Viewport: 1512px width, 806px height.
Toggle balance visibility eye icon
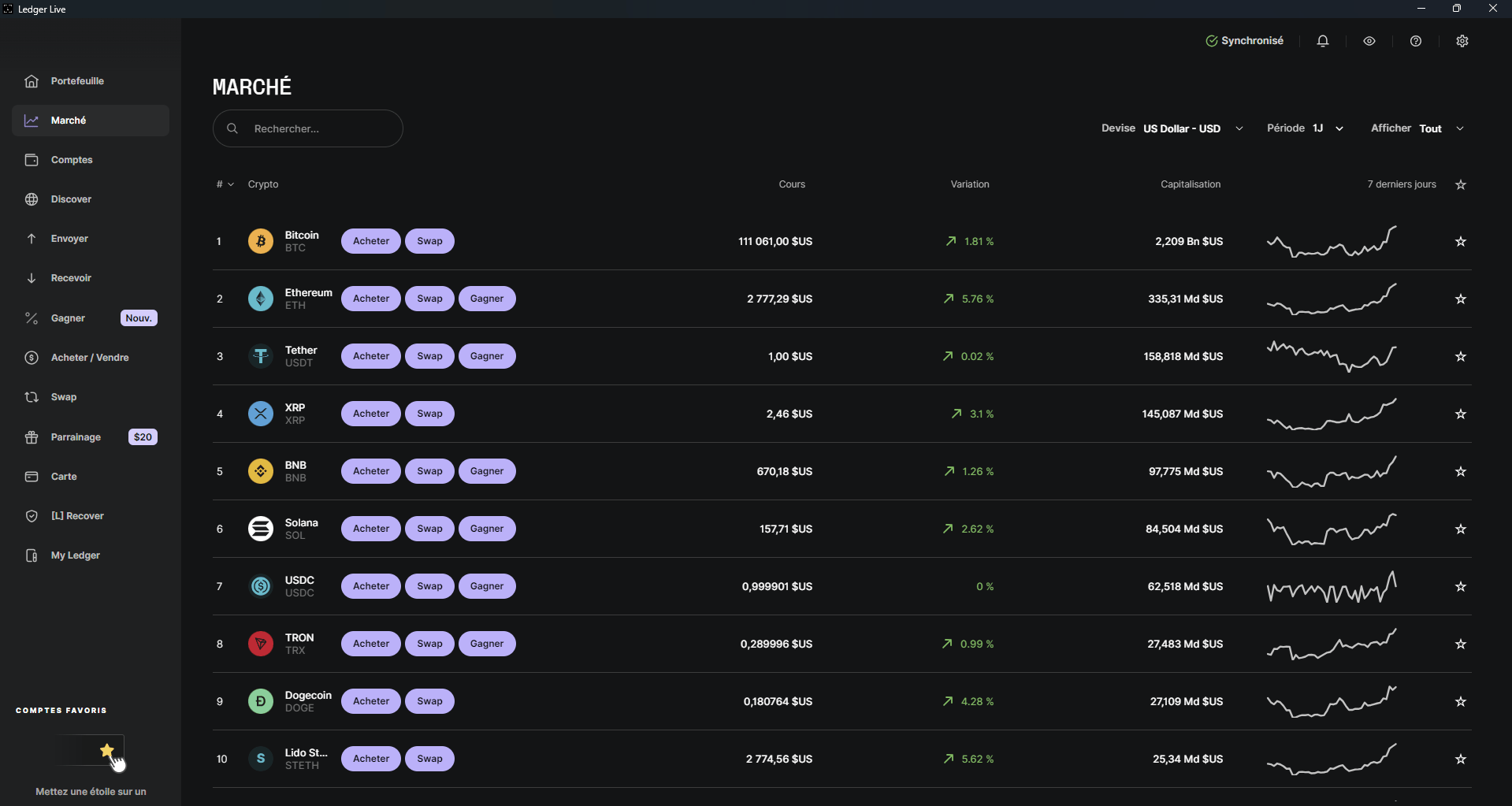[x=1369, y=41]
